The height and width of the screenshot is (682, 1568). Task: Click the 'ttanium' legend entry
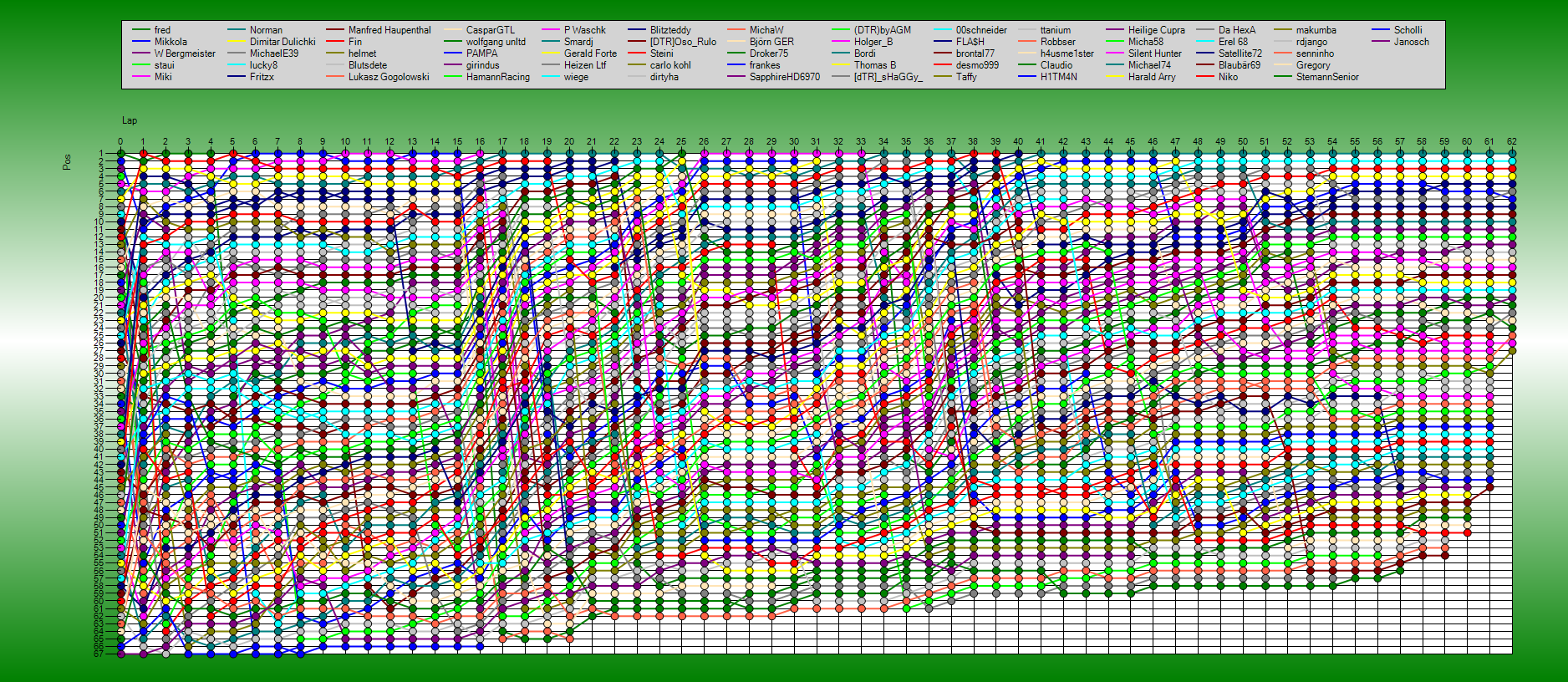pos(1056,30)
